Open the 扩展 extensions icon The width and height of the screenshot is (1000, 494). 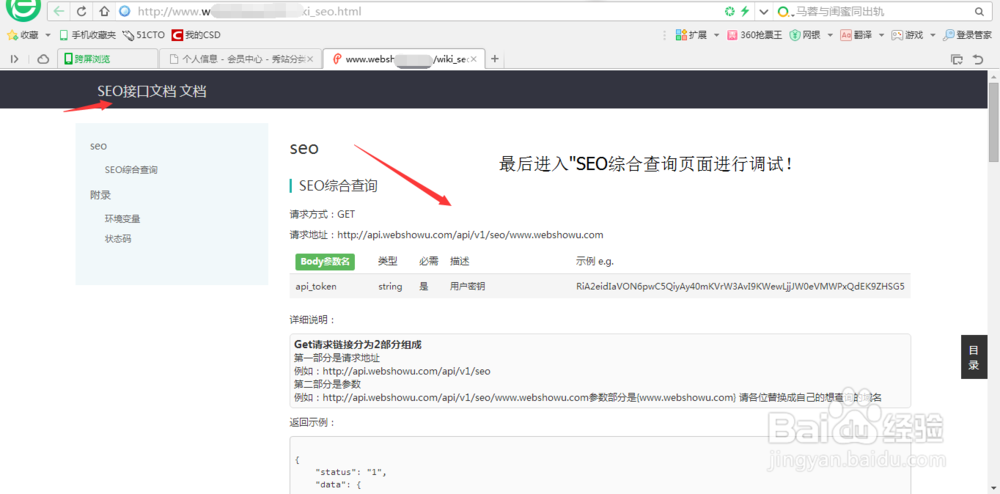pos(691,35)
